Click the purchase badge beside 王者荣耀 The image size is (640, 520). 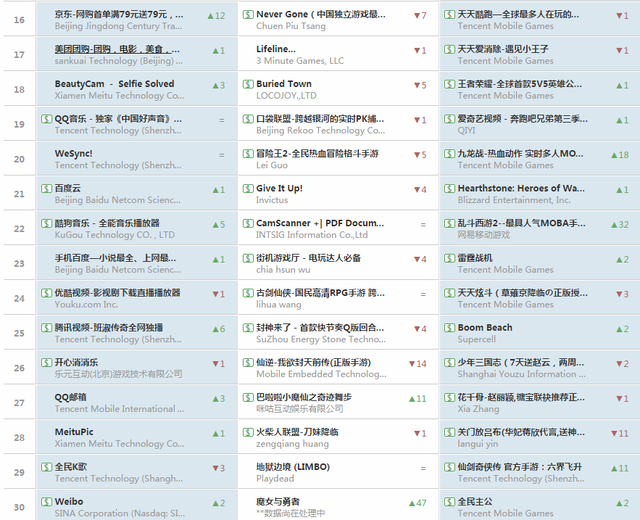click(x=449, y=84)
